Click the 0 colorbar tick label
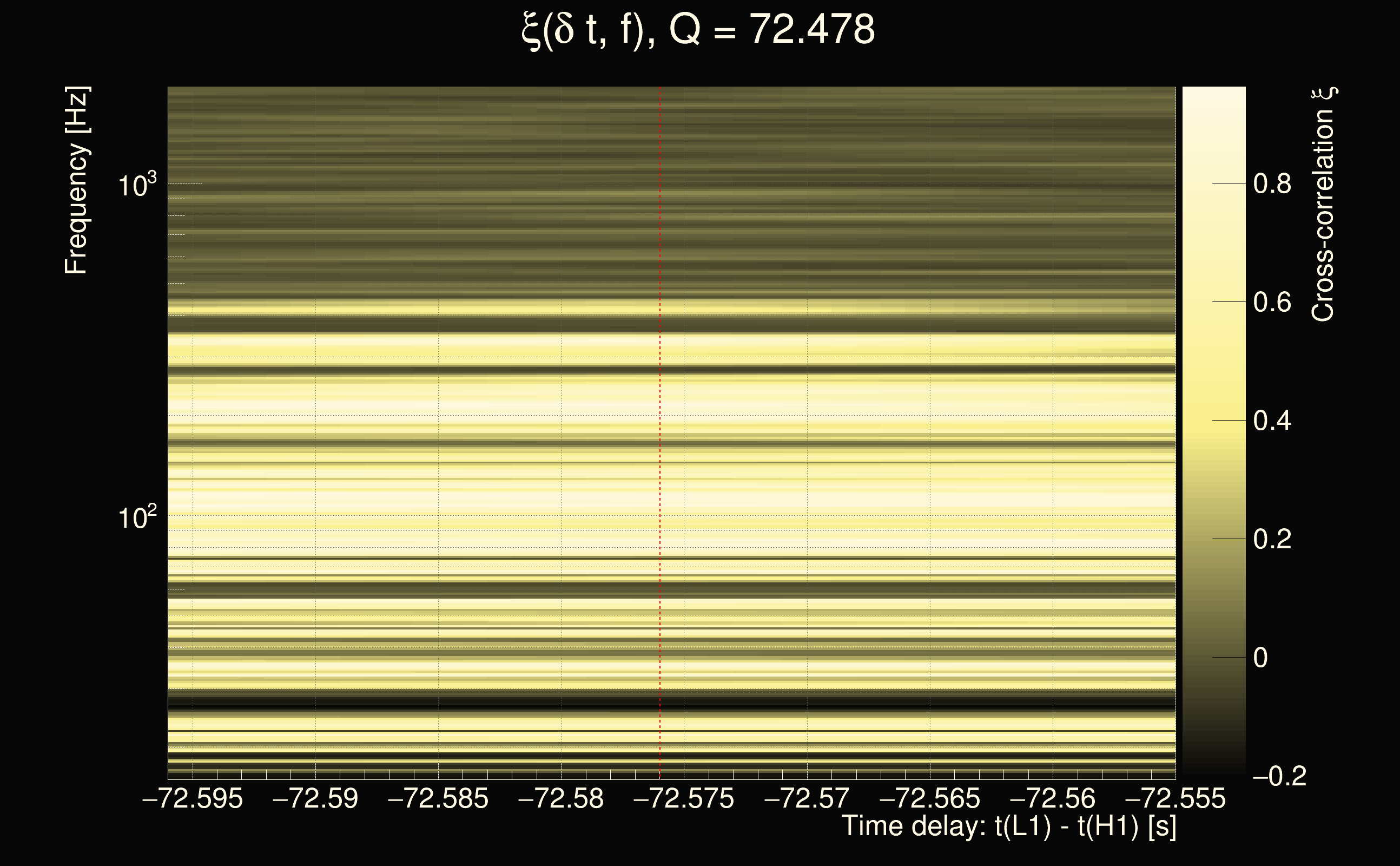 click(x=1260, y=658)
